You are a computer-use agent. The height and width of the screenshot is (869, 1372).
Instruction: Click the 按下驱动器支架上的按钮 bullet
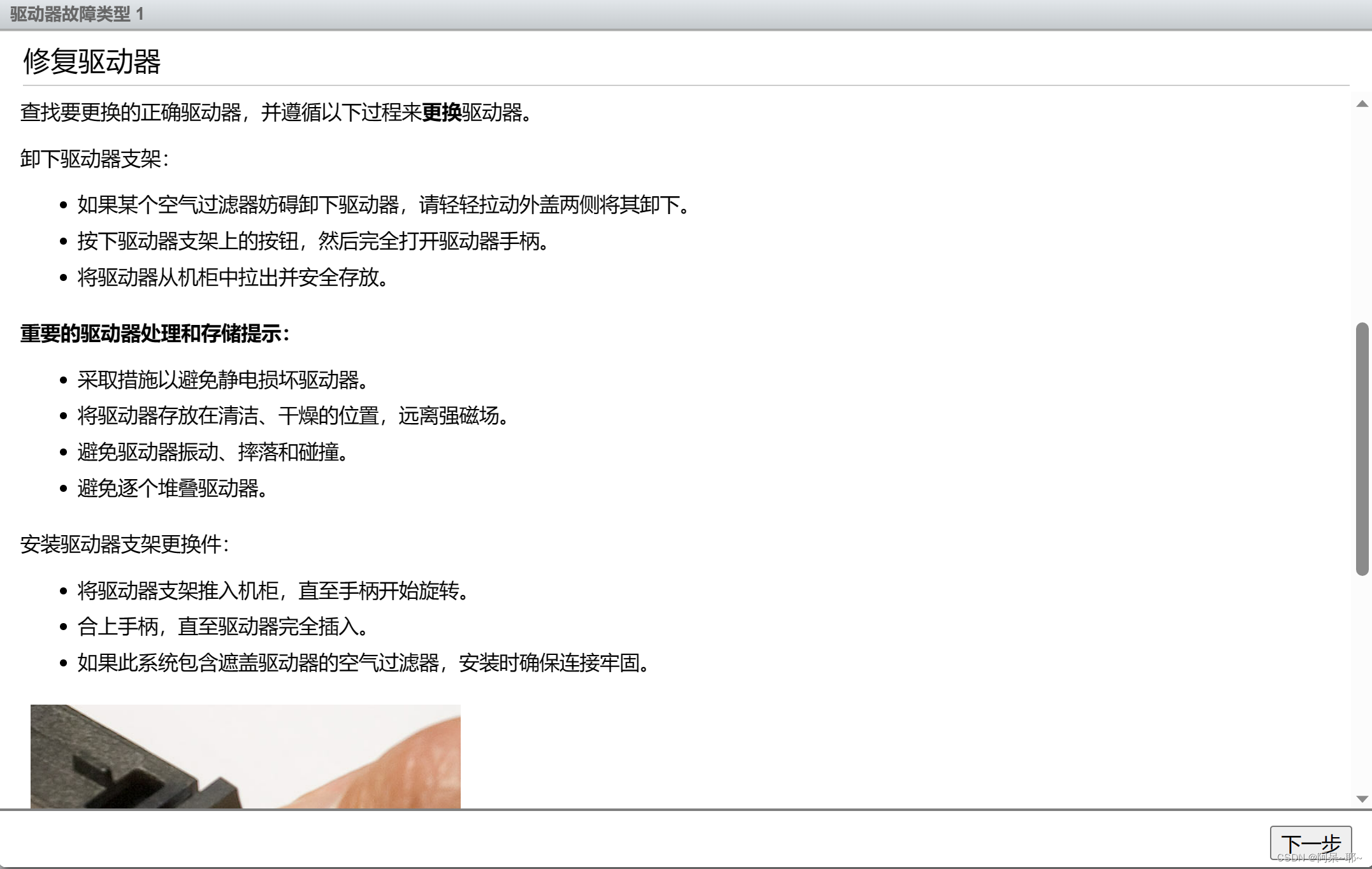click(x=312, y=241)
